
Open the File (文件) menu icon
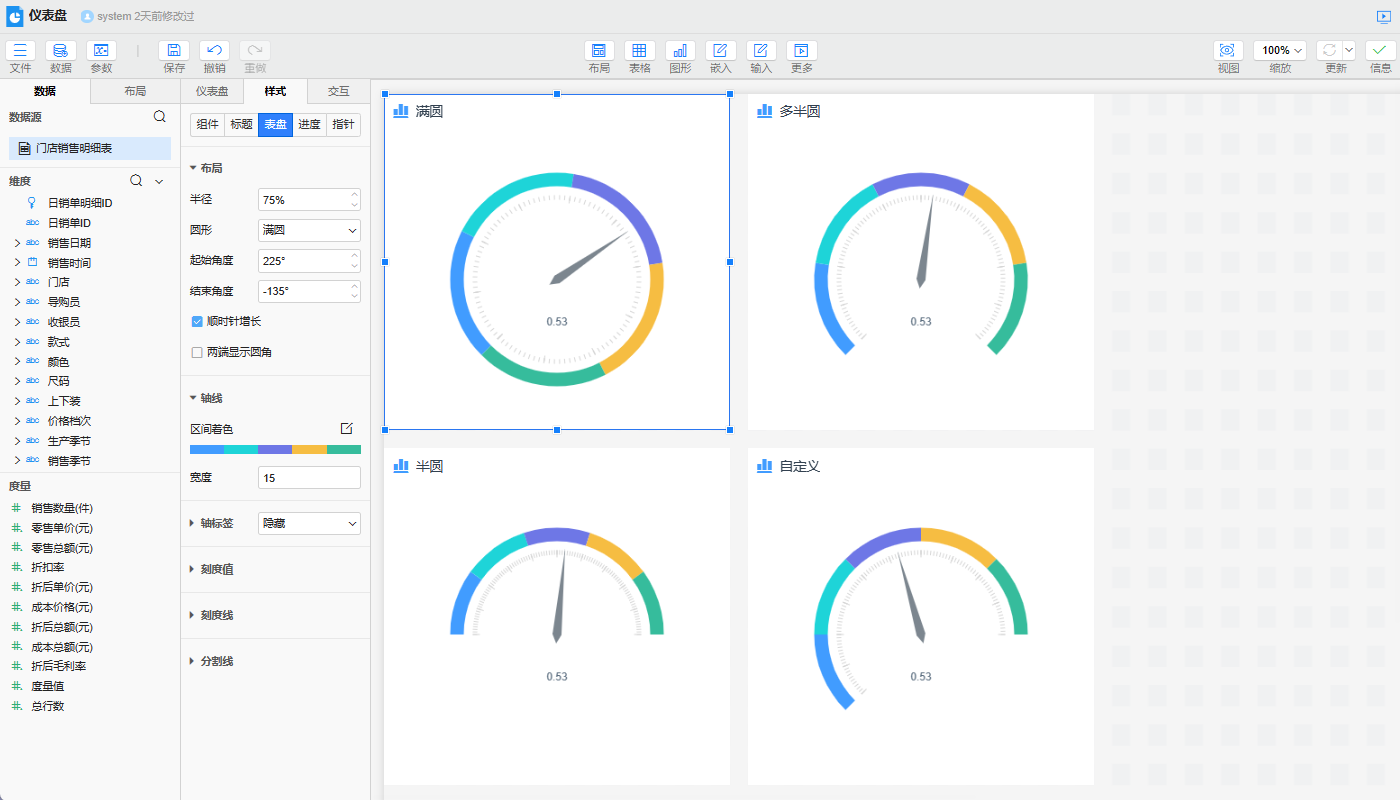pos(20,51)
